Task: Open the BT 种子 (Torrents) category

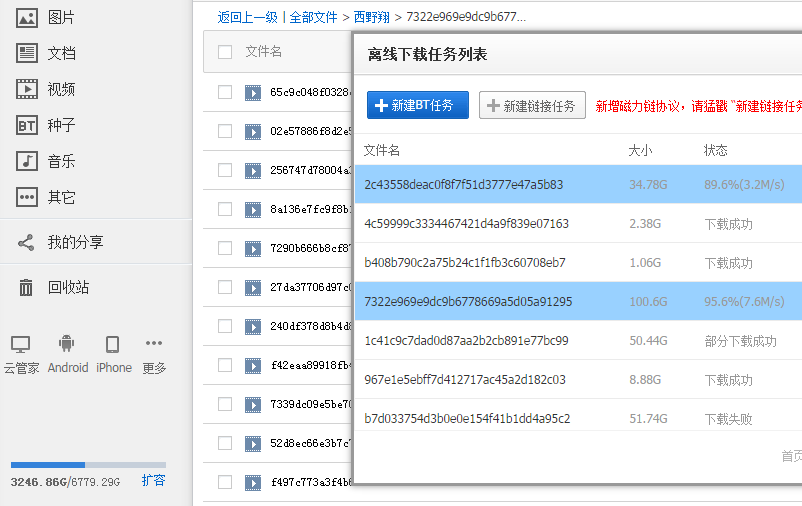Action: point(27,125)
